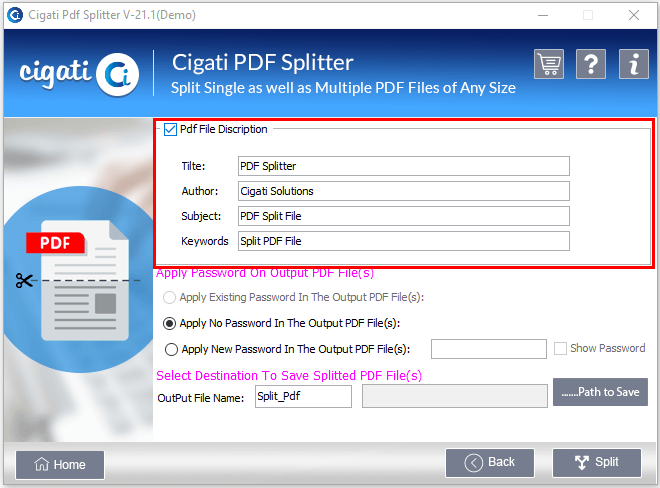Open the info about icon
The image size is (660, 488).
633,64
